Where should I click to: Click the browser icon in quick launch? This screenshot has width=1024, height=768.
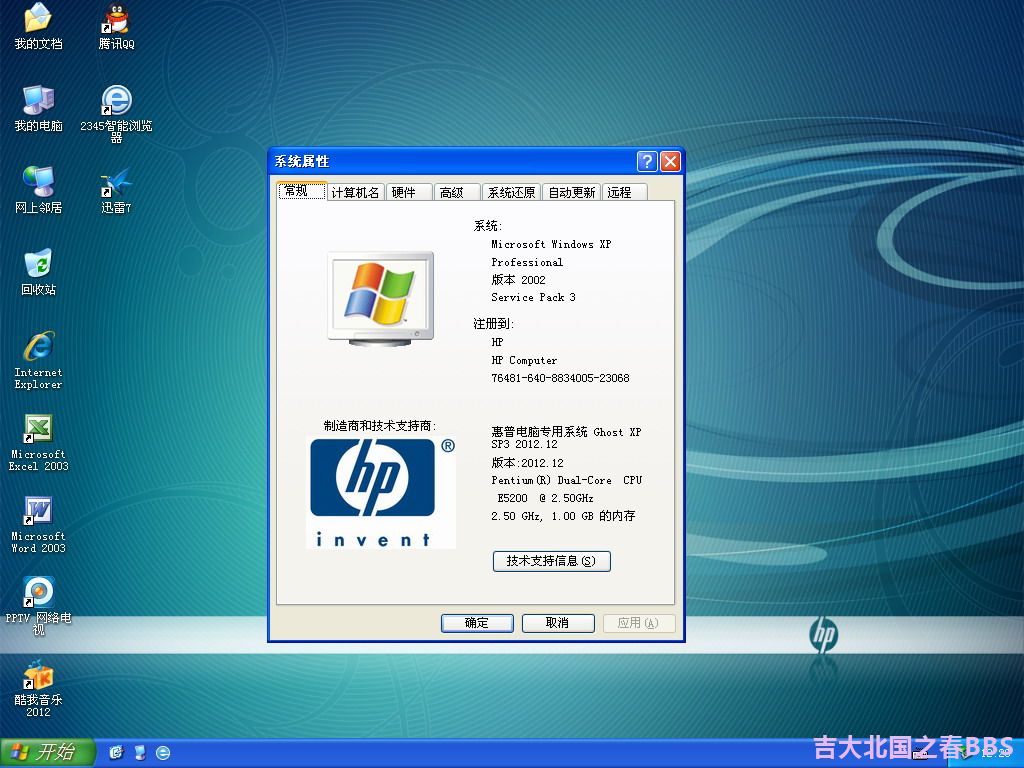point(163,752)
